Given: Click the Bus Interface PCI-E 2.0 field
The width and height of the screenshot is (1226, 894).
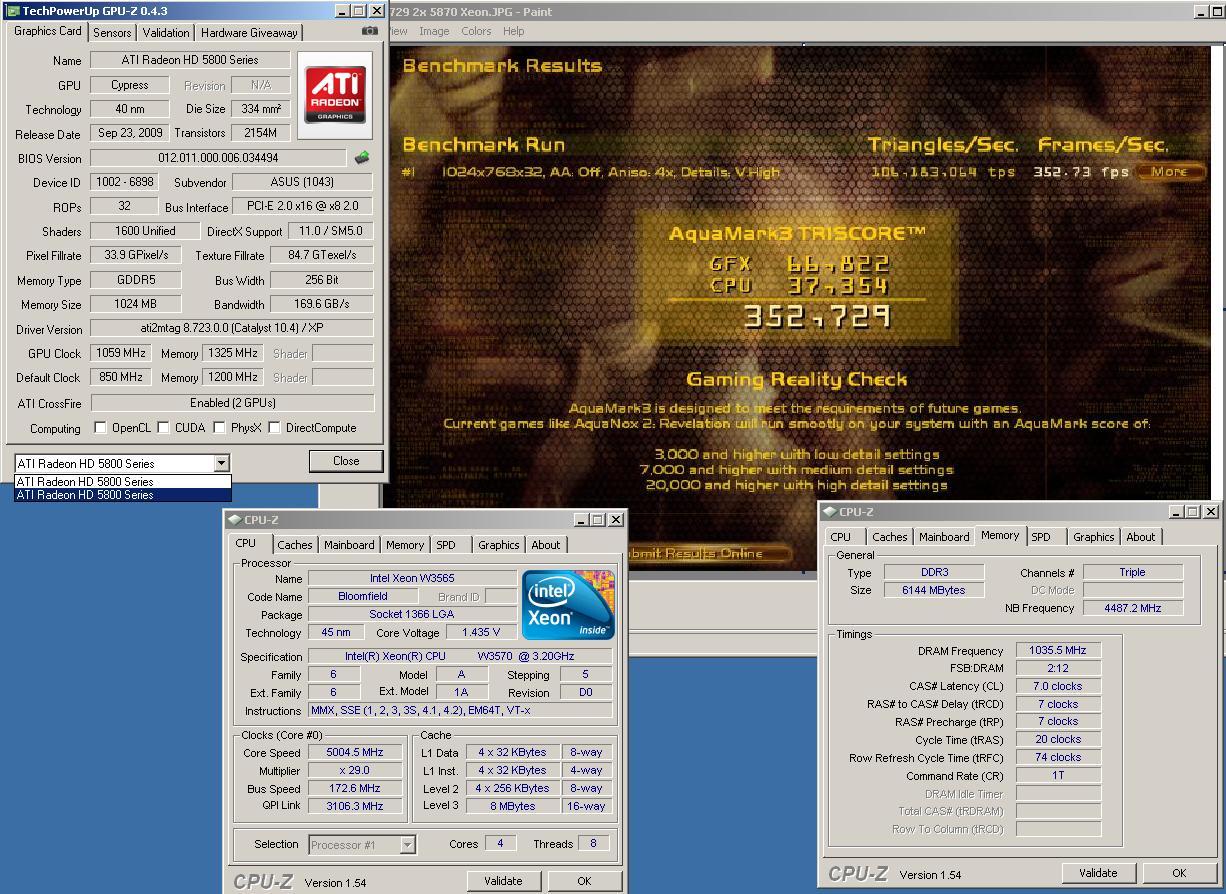Looking at the screenshot, I should point(302,206).
